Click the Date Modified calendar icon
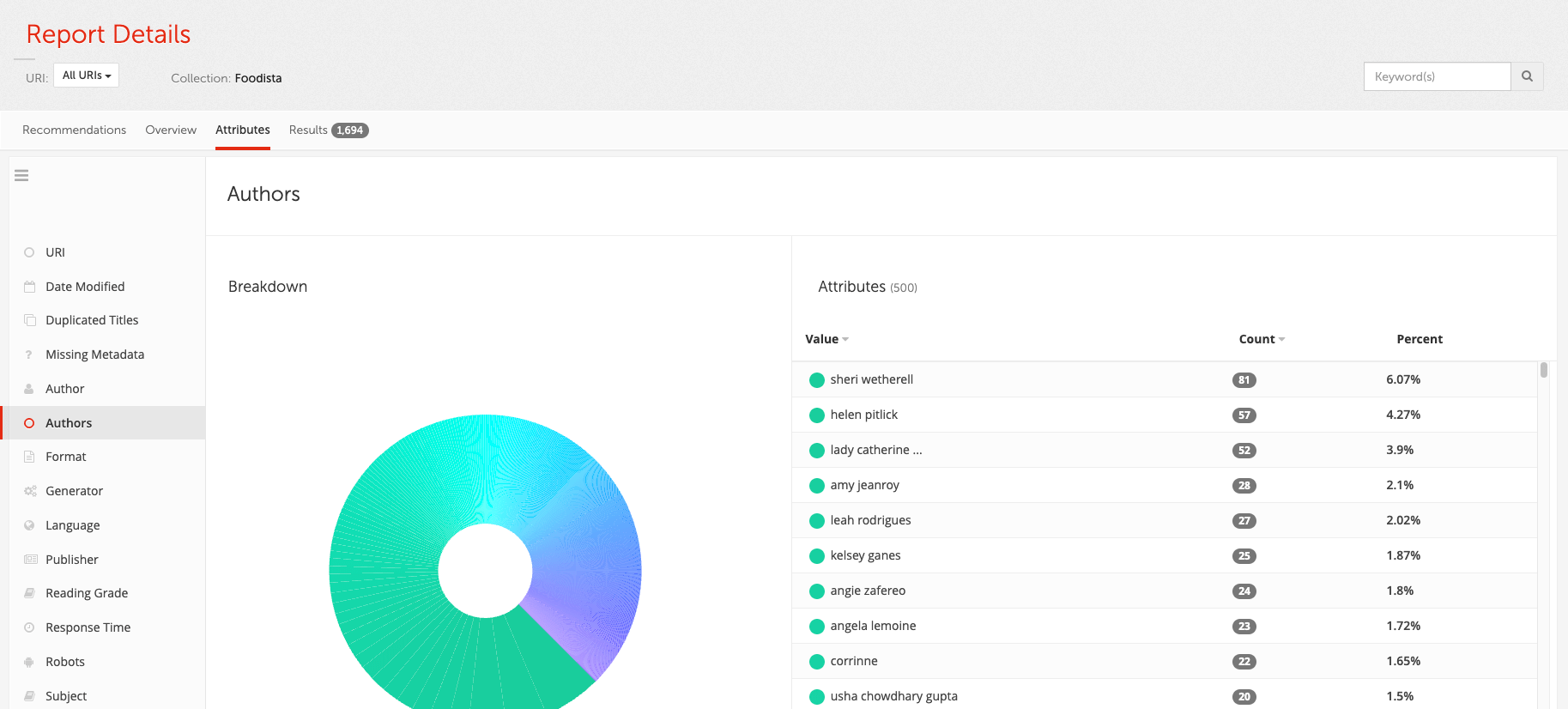Image resolution: width=1568 pixels, height=709 pixels. (29, 287)
